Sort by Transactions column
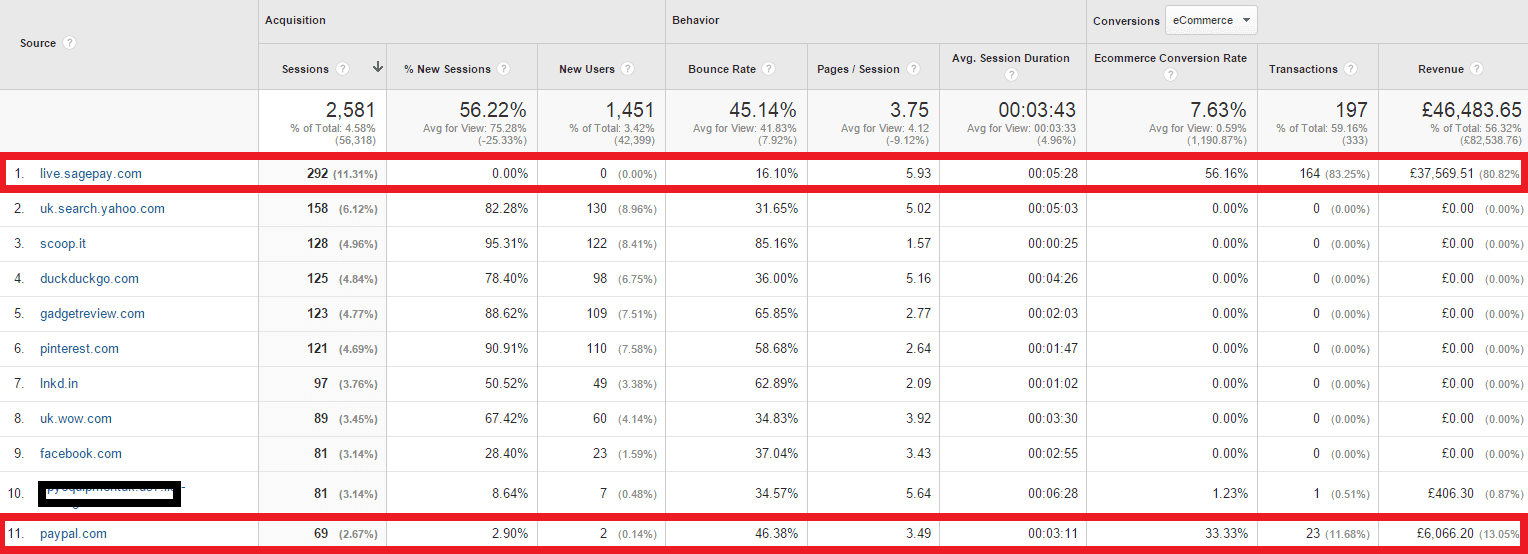Viewport: 1528px width, 554px height. point(1303,69)
